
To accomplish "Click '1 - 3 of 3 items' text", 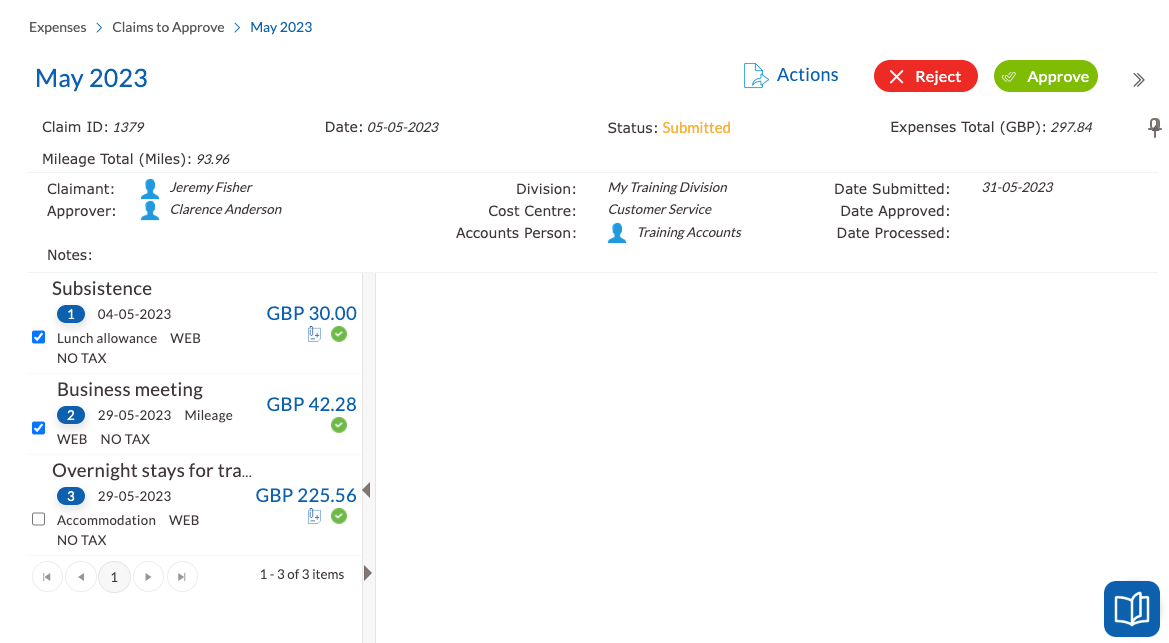I will coord(302,574).
